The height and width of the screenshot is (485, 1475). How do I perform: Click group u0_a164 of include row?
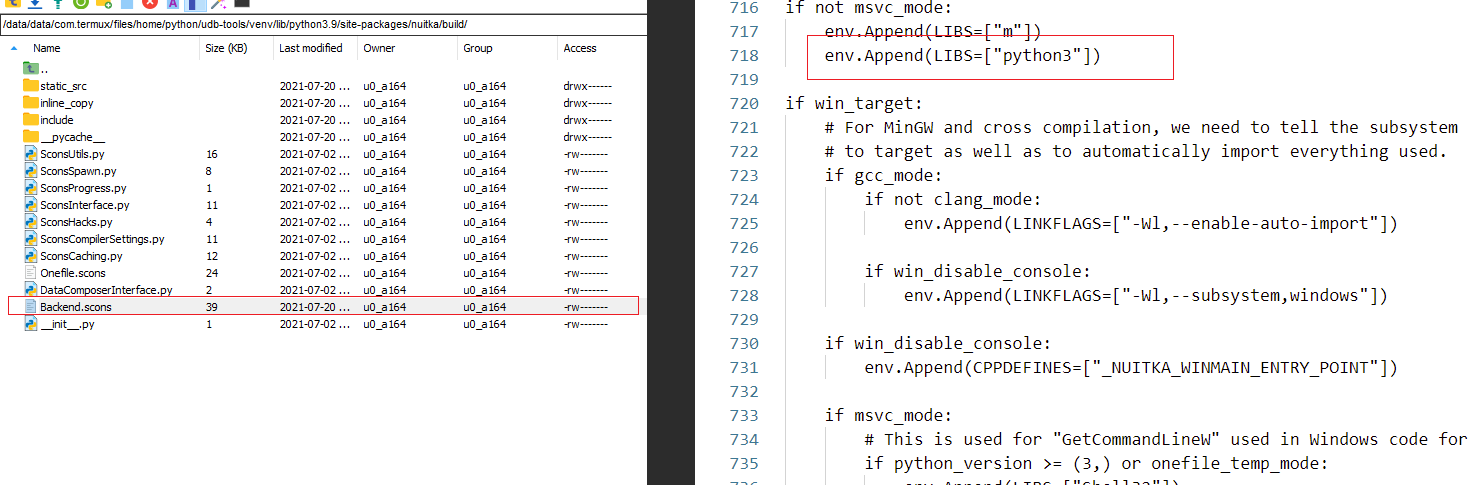[484, 120]
